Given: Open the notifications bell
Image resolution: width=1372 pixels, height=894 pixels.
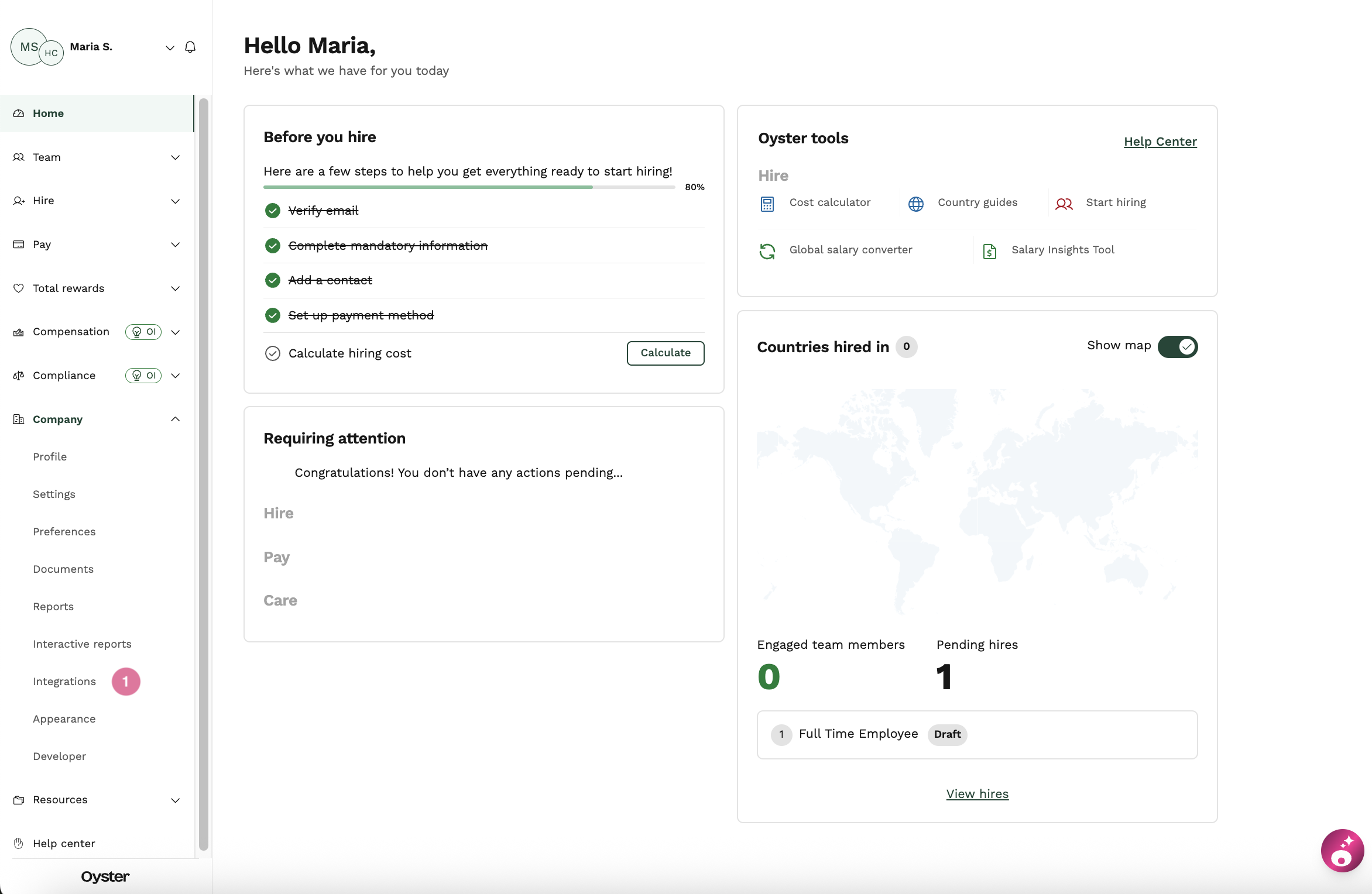Looking at the screenshot, I should 190,47.
